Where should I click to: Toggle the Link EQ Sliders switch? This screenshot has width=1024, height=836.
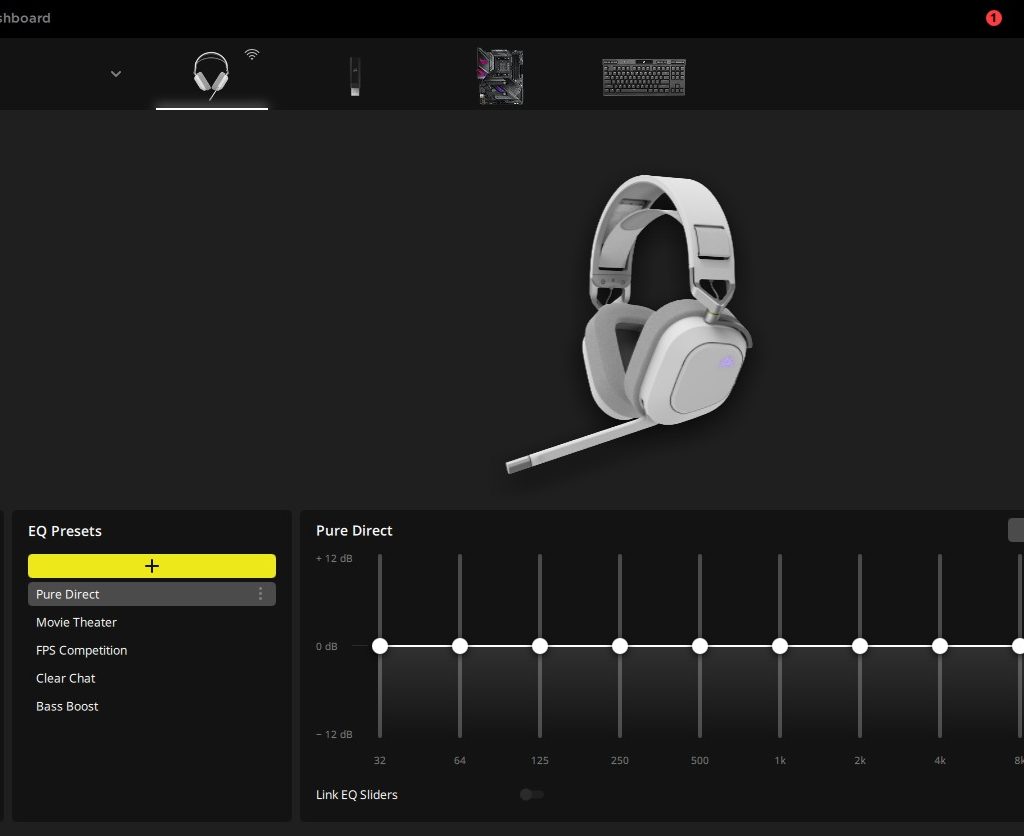(x=531, y=794)
